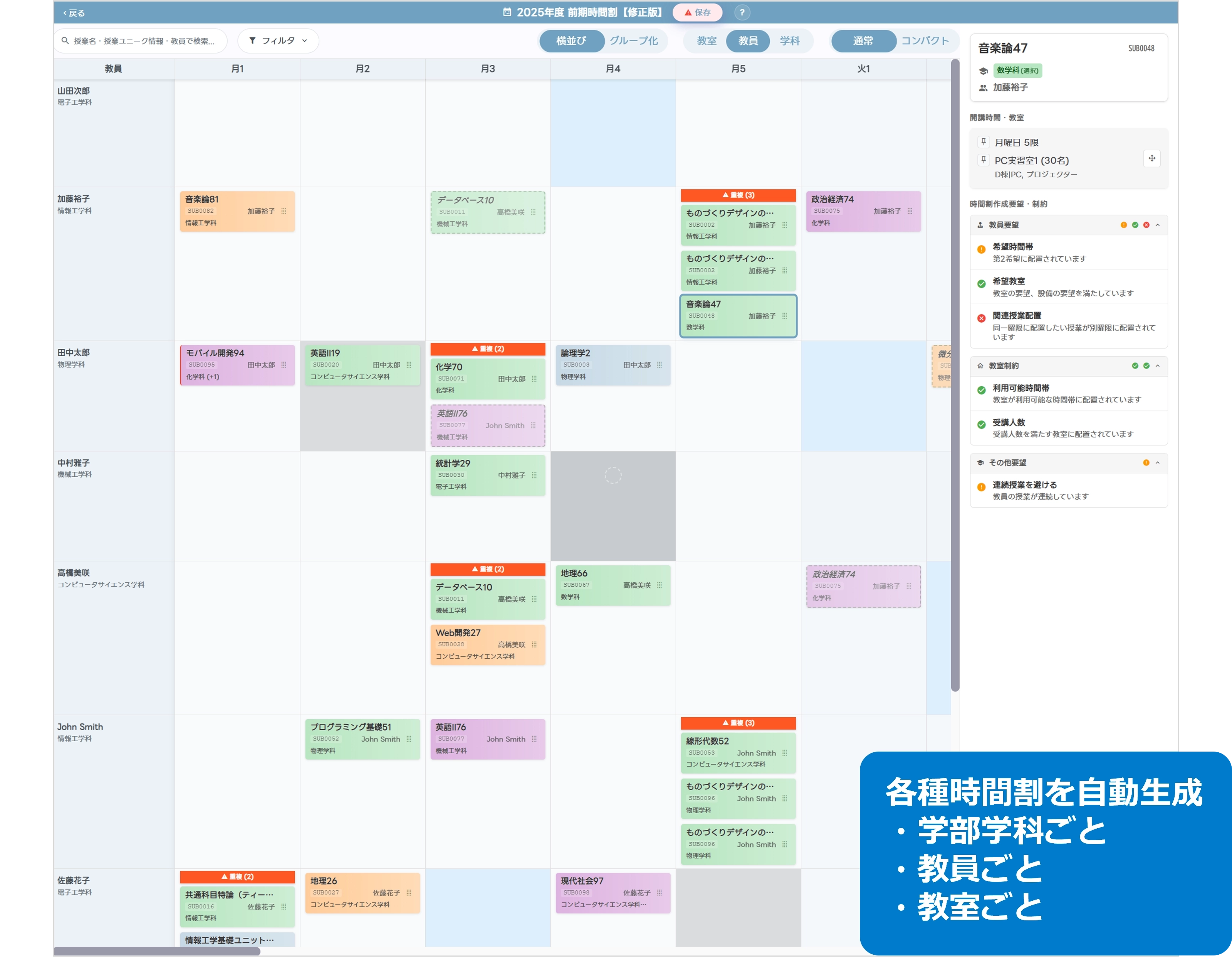Screen dimensions: 1232x957
Task: Click the drag handle on 音楽論81 card
Action: (284, 211)
